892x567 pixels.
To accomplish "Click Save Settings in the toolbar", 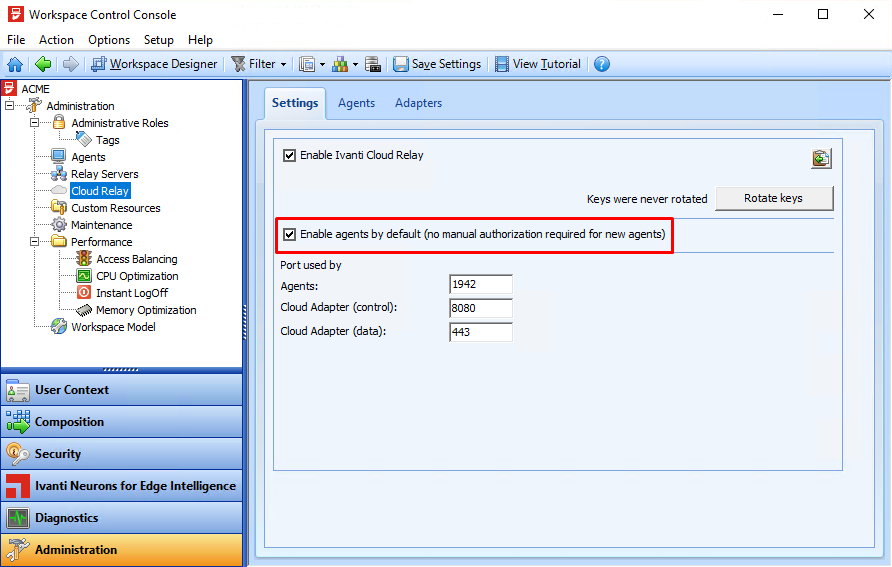I will click(436, 64).
